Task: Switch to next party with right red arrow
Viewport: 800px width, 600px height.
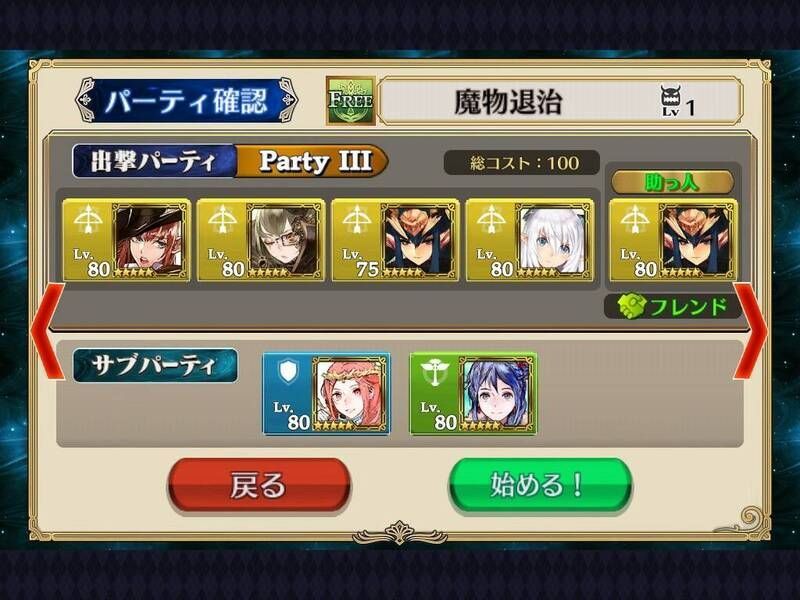Action: click(x=751, y=331)
